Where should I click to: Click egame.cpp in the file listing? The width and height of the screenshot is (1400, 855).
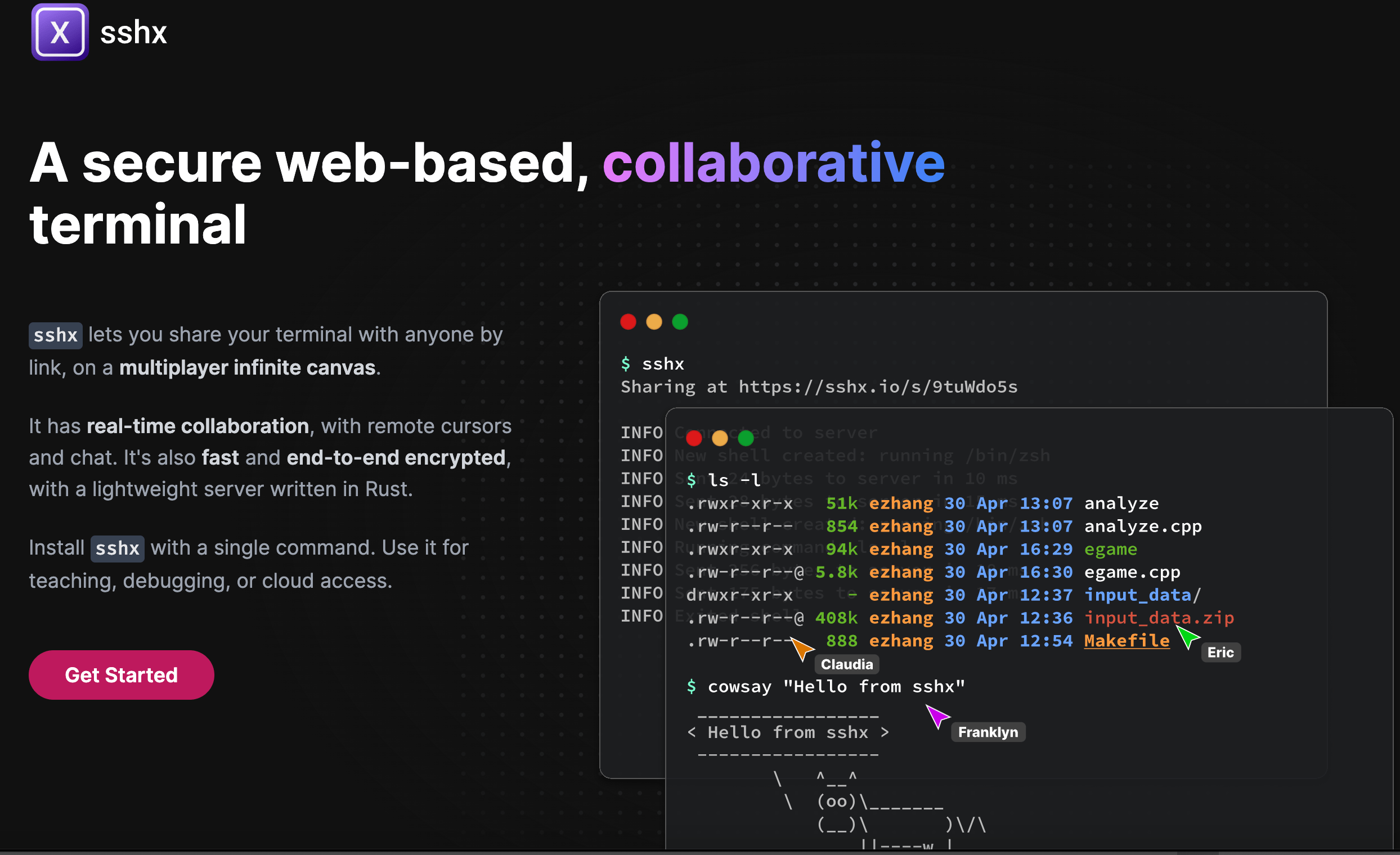click(x=1132, y=572)
